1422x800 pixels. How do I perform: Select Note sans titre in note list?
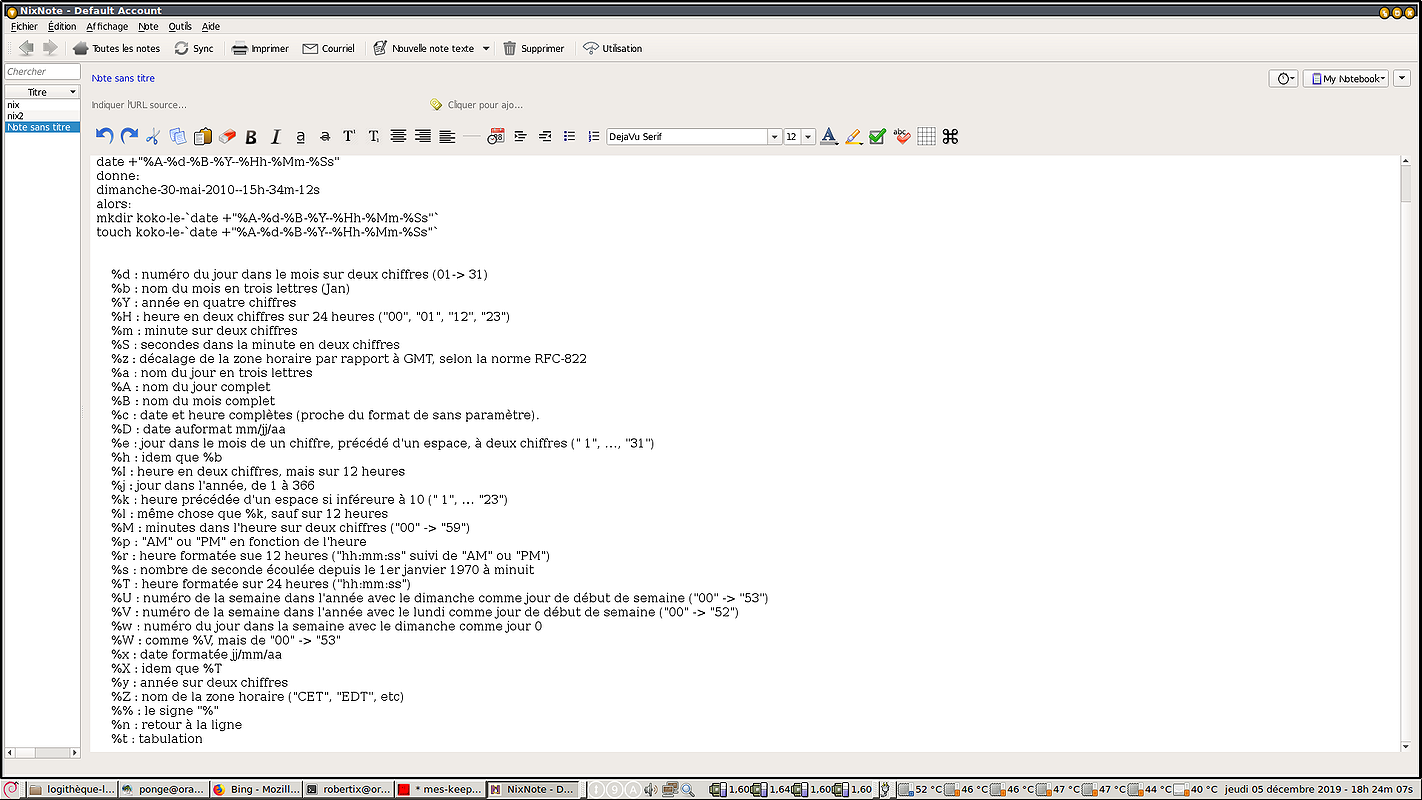[x=42, y=127]
